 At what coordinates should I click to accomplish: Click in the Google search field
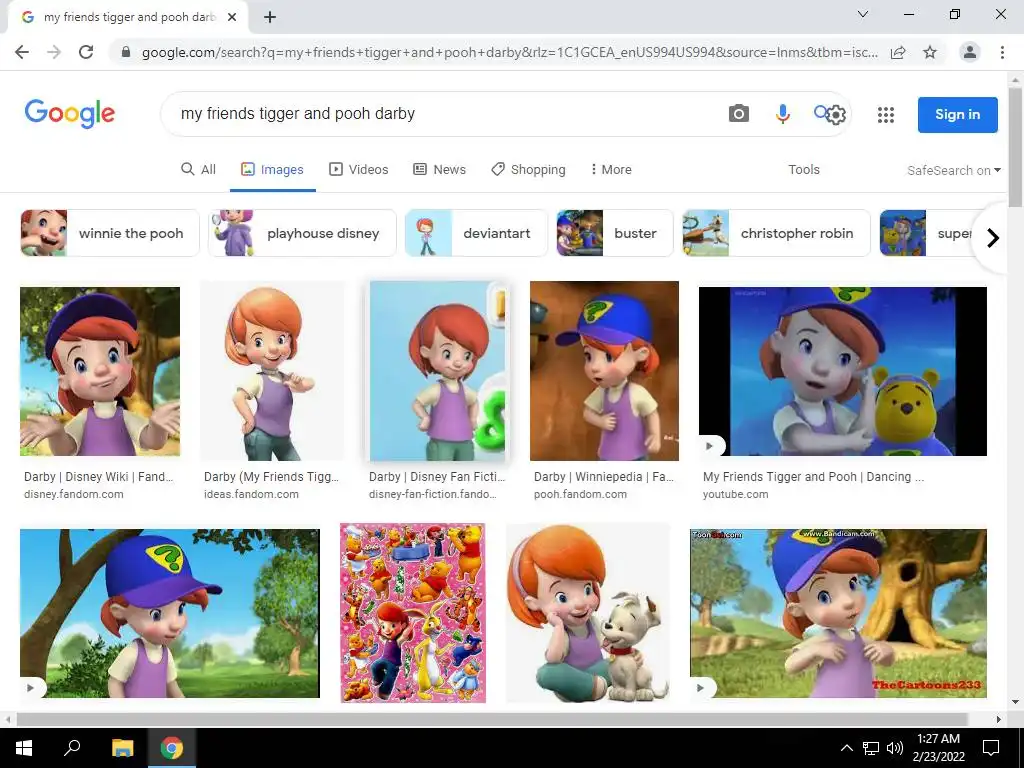point(444,114)
